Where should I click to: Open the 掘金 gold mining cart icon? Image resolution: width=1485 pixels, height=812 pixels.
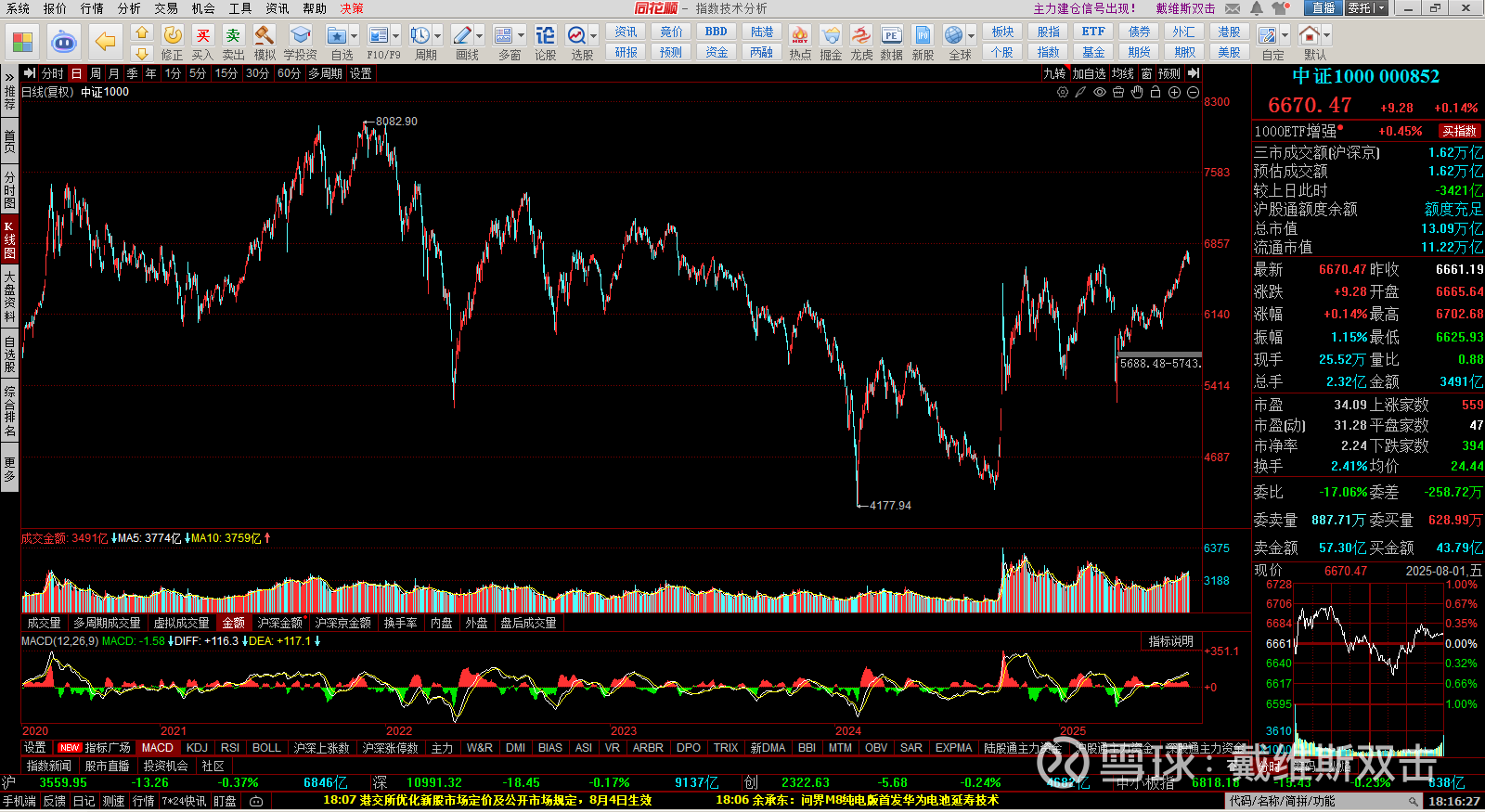coord(831,35)
